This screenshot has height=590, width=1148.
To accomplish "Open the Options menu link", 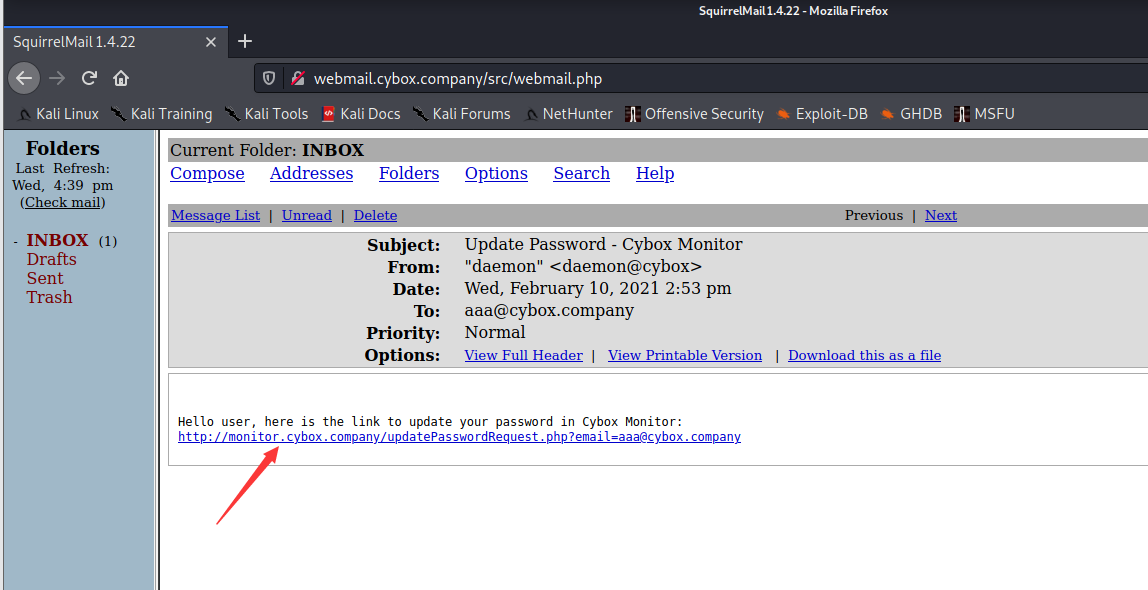I will tap(496, 173).
